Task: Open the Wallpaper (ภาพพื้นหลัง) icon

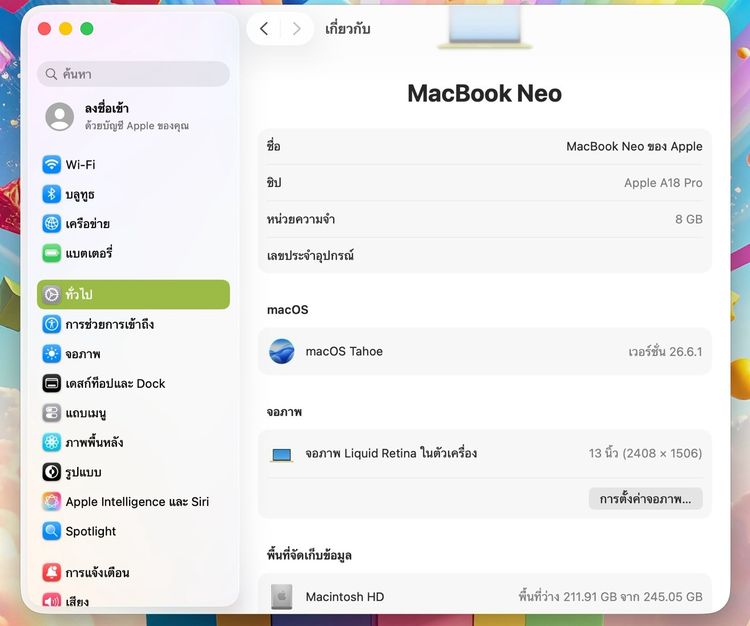Action: 51,442
